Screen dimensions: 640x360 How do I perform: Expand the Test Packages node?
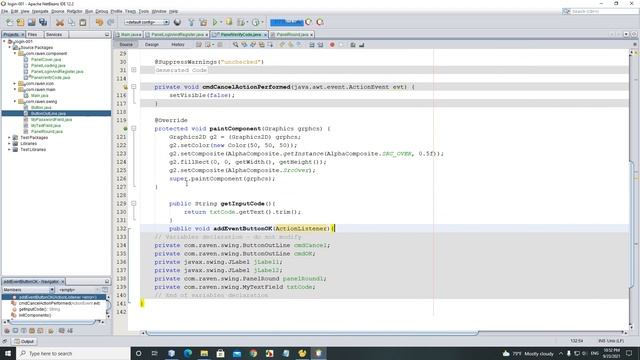coord(9,138)
